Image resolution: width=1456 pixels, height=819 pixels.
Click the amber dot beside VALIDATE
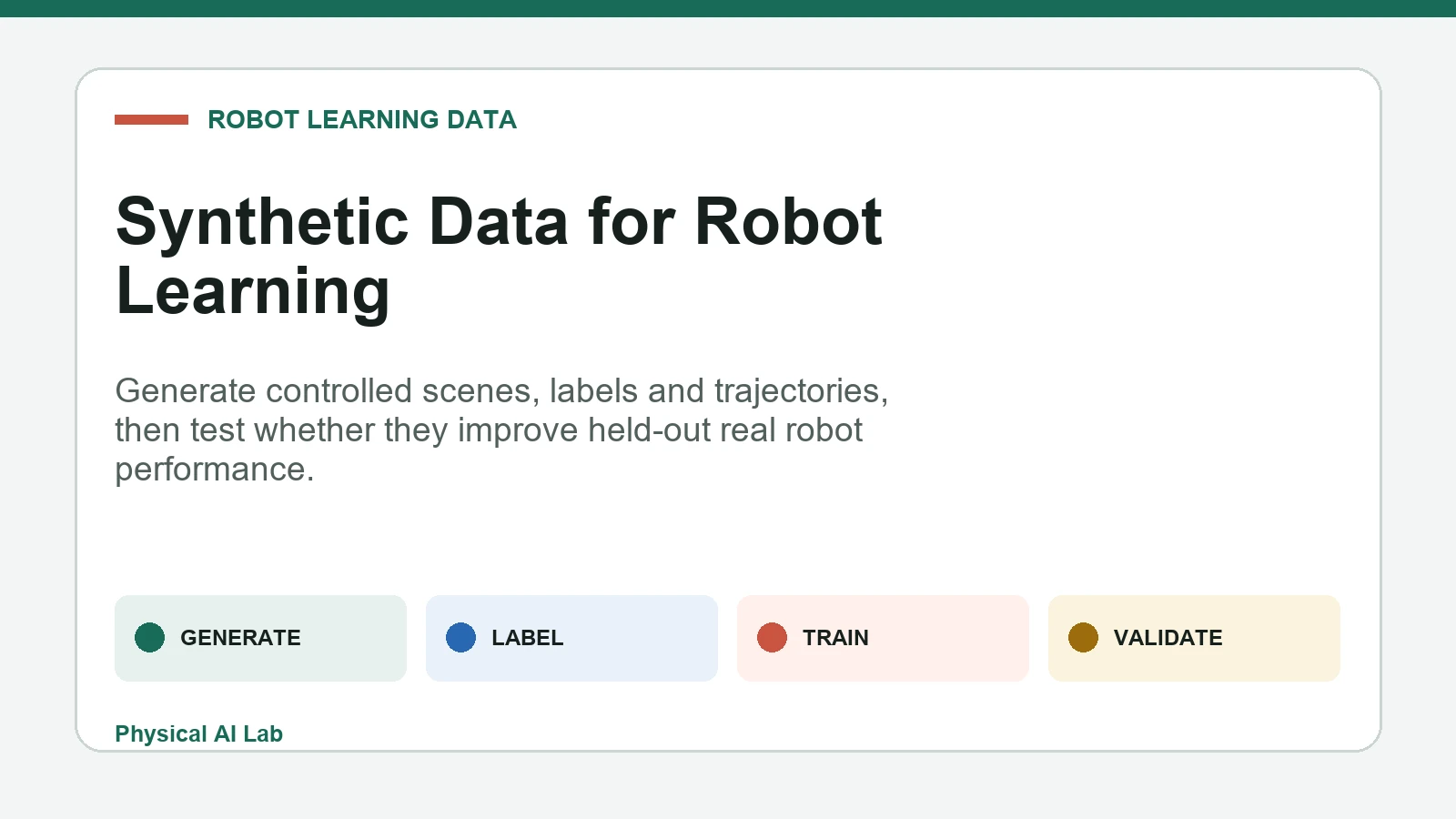1083,638
